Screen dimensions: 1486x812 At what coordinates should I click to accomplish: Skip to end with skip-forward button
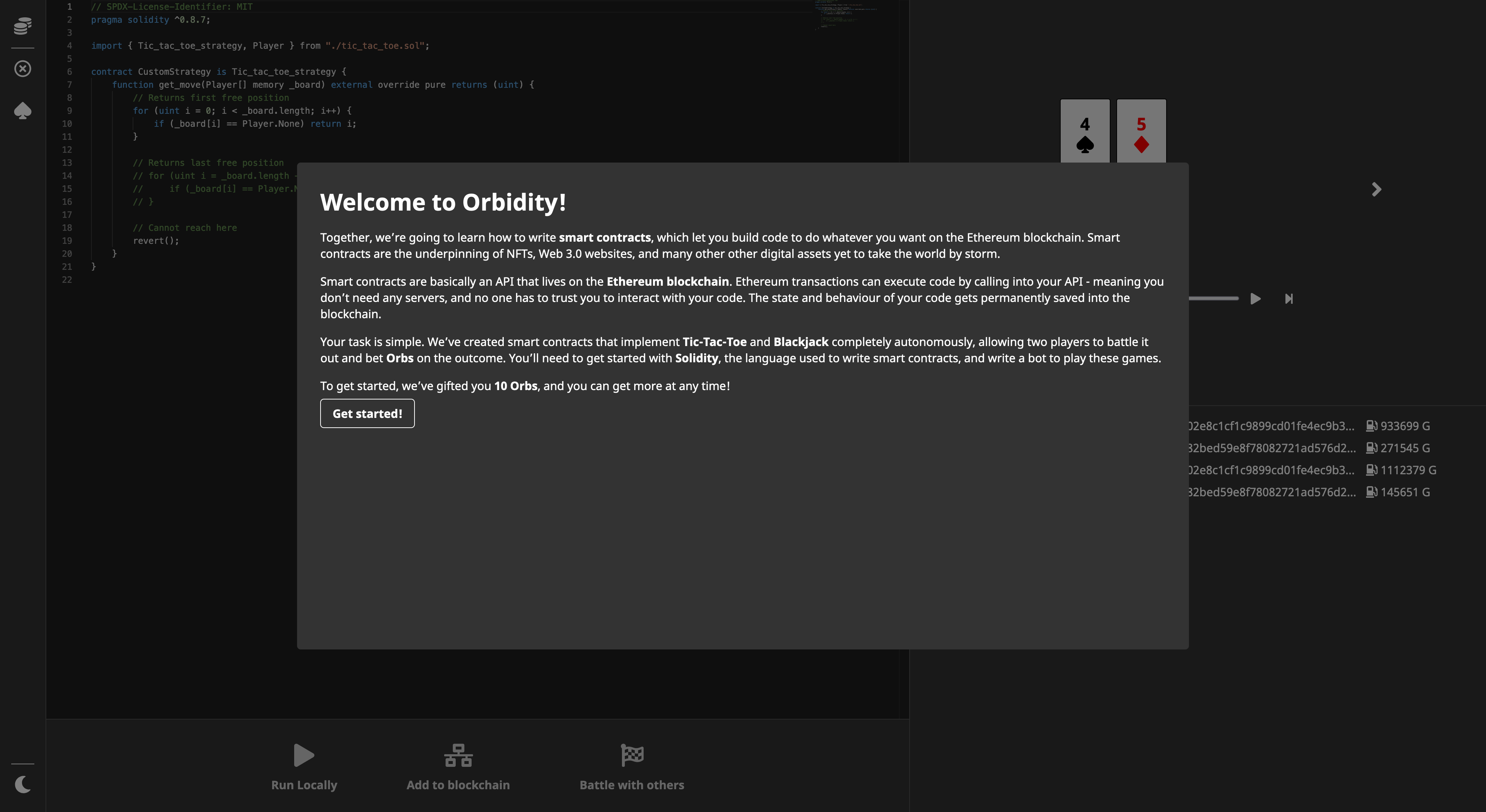pyautogui.click(x=1289, y=299)
